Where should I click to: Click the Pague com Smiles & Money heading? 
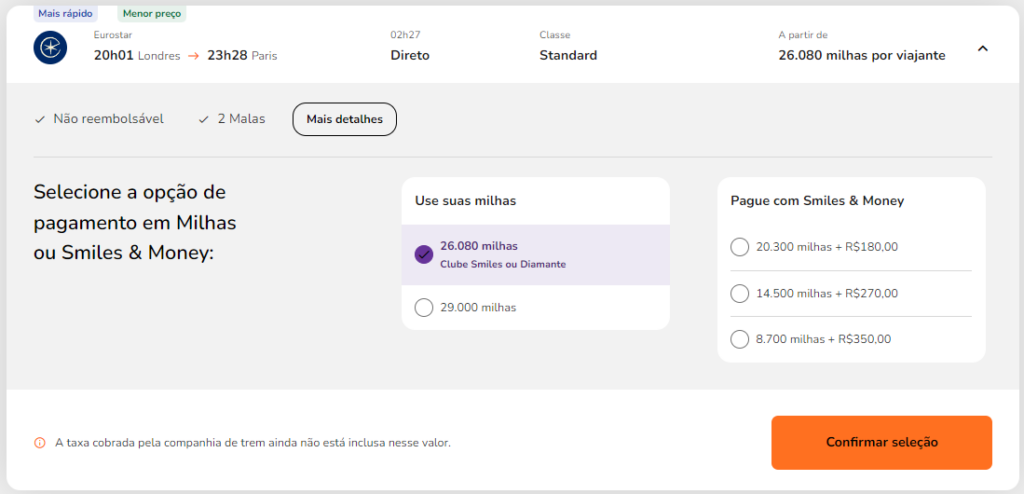pos(817,201)
